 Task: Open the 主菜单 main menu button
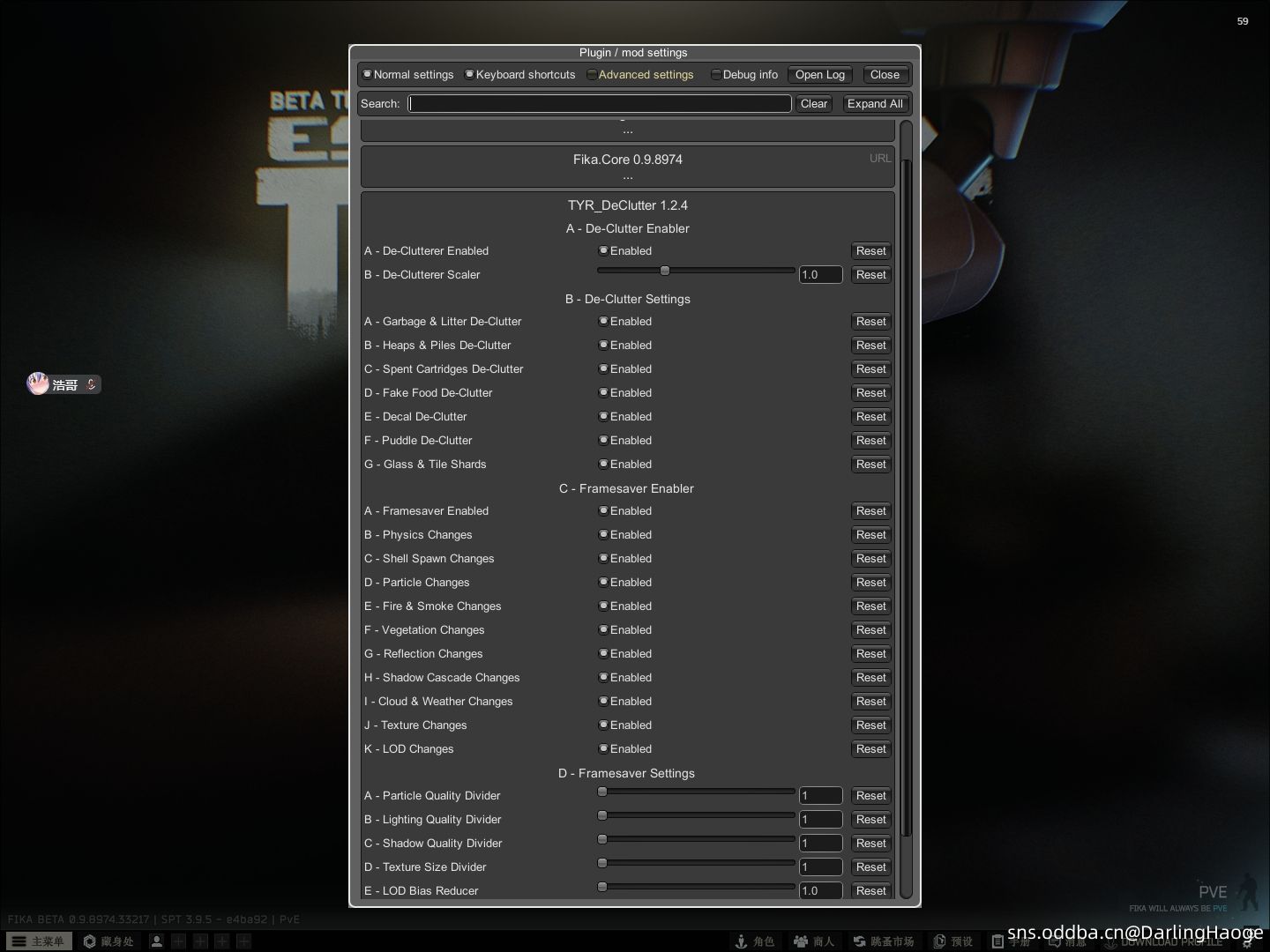point(37,941)
